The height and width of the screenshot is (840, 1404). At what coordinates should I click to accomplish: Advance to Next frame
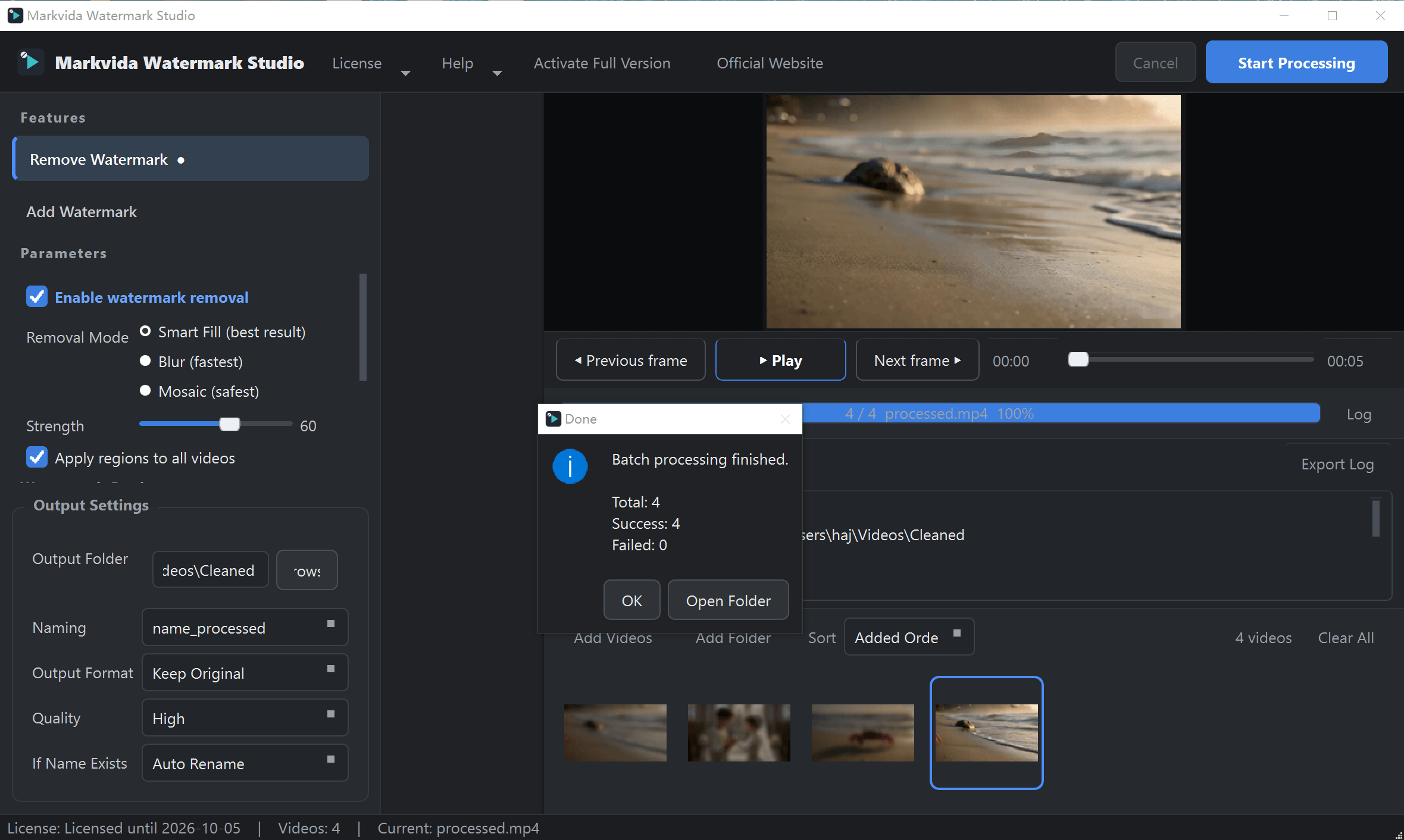coord(917,360)
